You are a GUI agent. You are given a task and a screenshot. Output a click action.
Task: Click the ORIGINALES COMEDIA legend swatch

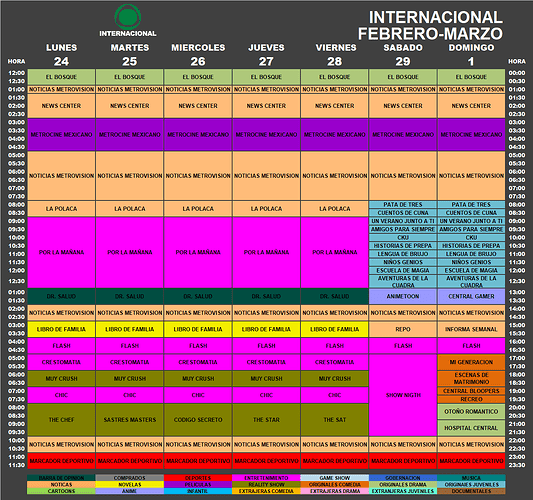(334, 484)
